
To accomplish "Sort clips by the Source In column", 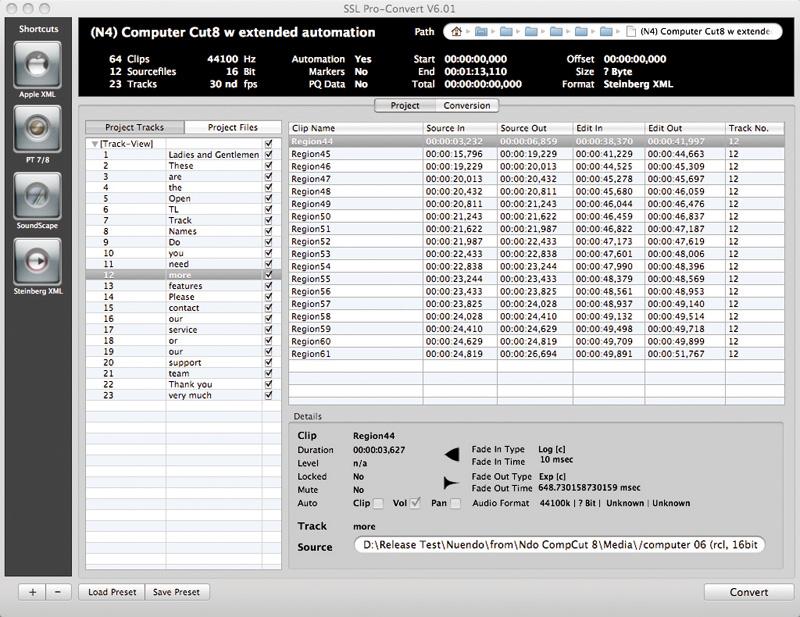I will [x=459, y=129].
